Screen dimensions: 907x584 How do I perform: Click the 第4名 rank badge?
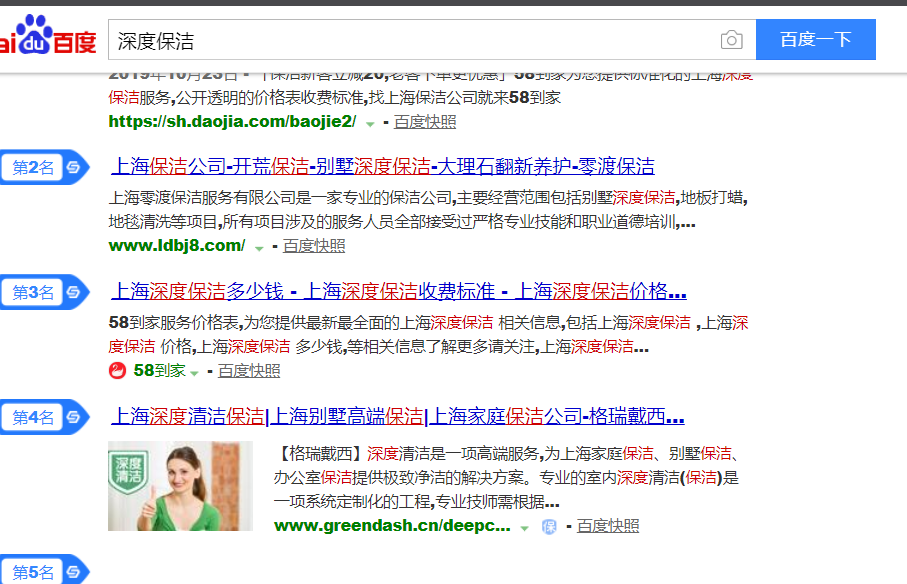tap(44, 417)
